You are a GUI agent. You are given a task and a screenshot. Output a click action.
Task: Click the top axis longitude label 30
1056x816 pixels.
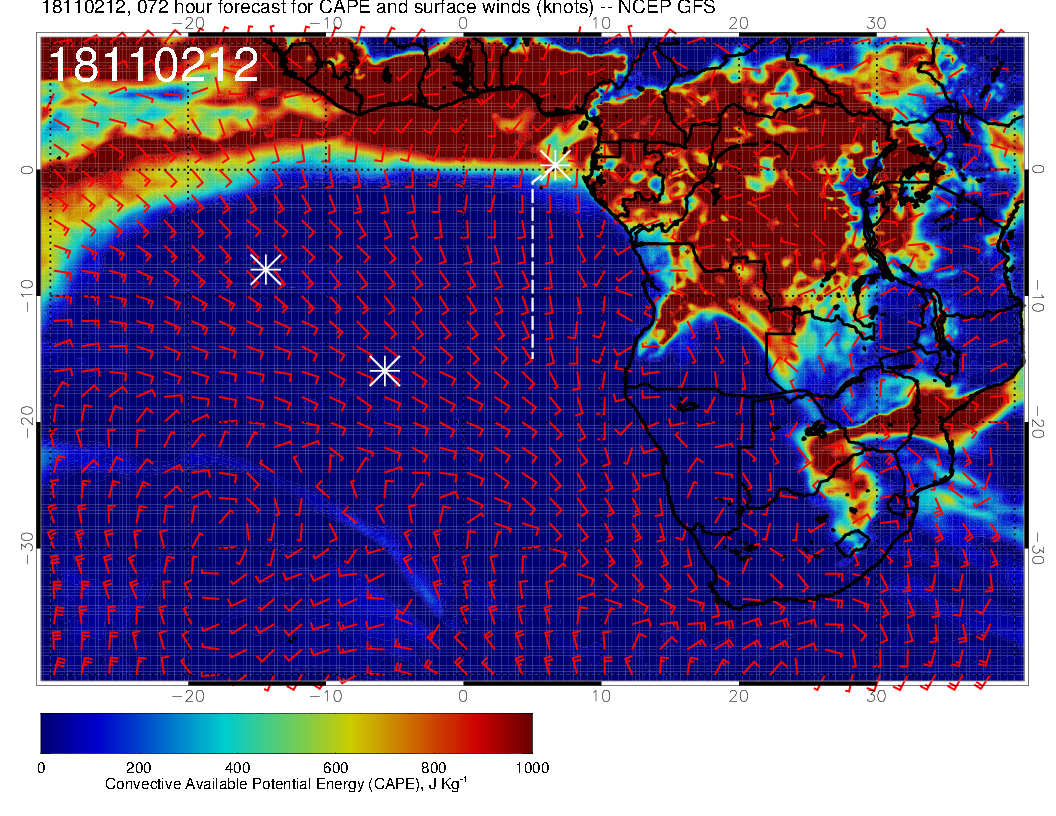coord(876,24)
